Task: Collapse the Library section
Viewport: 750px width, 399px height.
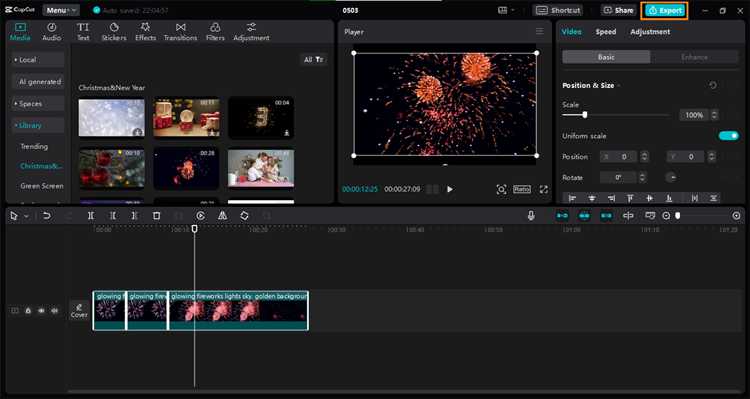Action: click(38, 125)
